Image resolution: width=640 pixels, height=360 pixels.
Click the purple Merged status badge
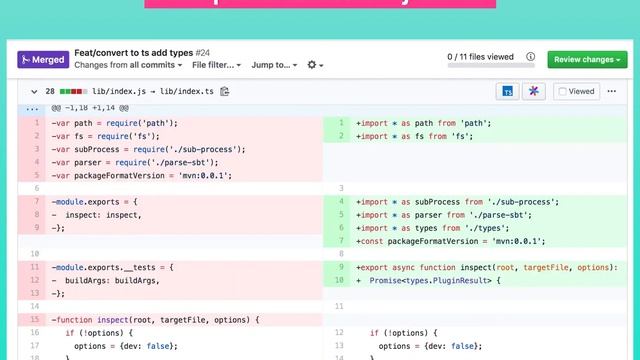pos(43,60)
